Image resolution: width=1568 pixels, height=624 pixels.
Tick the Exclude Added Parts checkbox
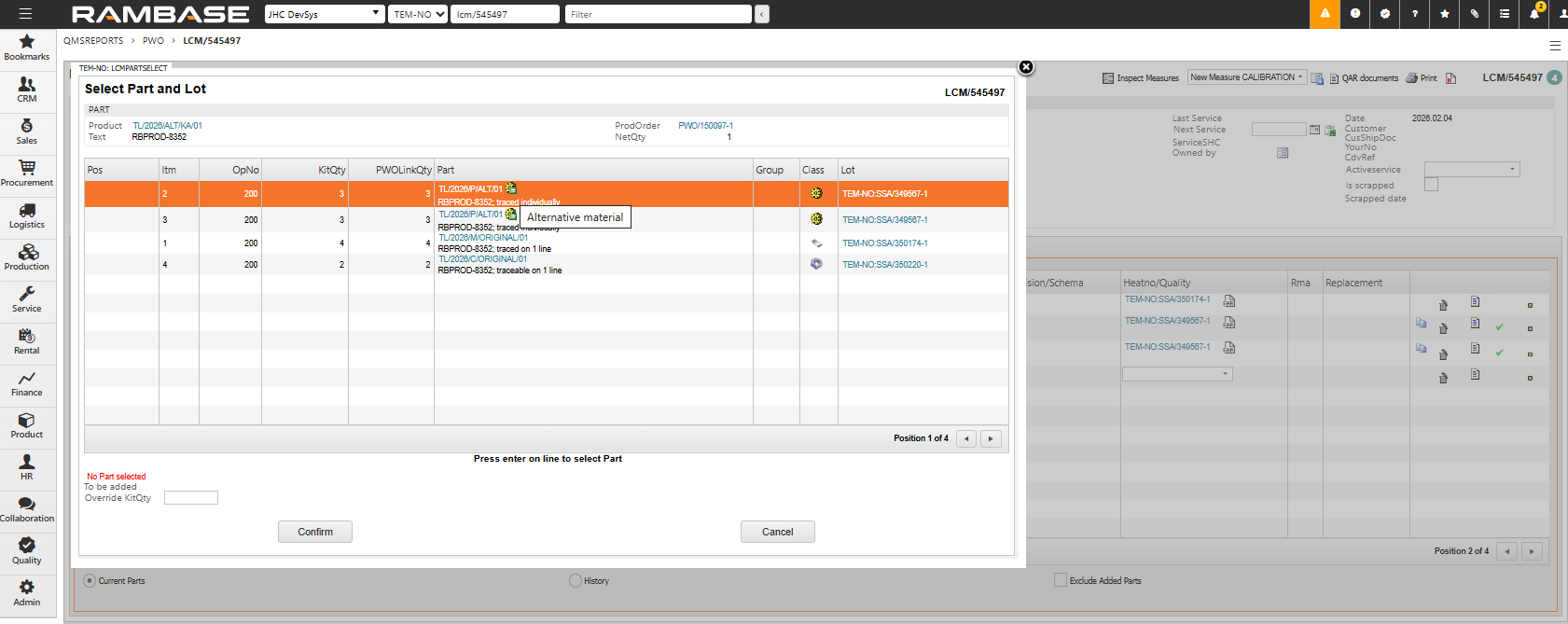pyautogui.click(x=1060, y=580)
